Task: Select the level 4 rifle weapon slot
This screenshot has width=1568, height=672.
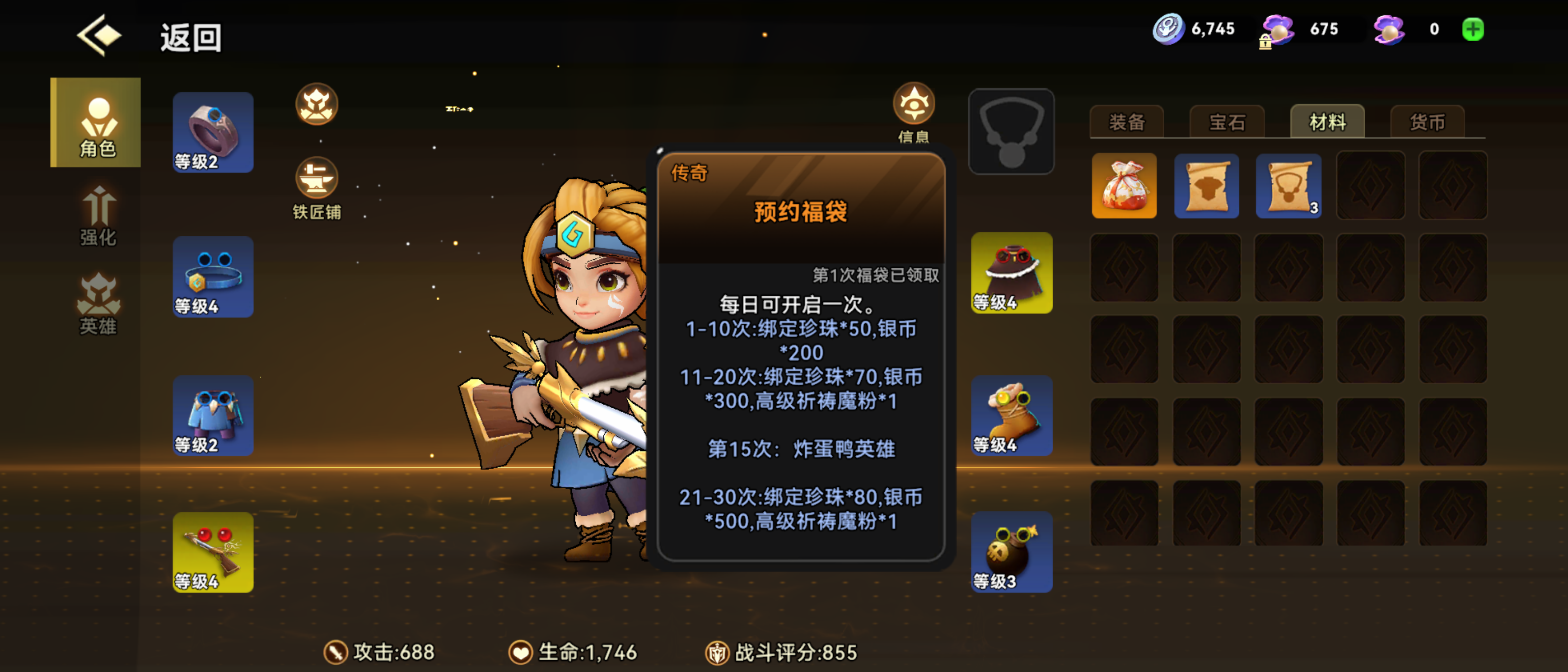Action: pyautogui.click(x=213, y=552)
